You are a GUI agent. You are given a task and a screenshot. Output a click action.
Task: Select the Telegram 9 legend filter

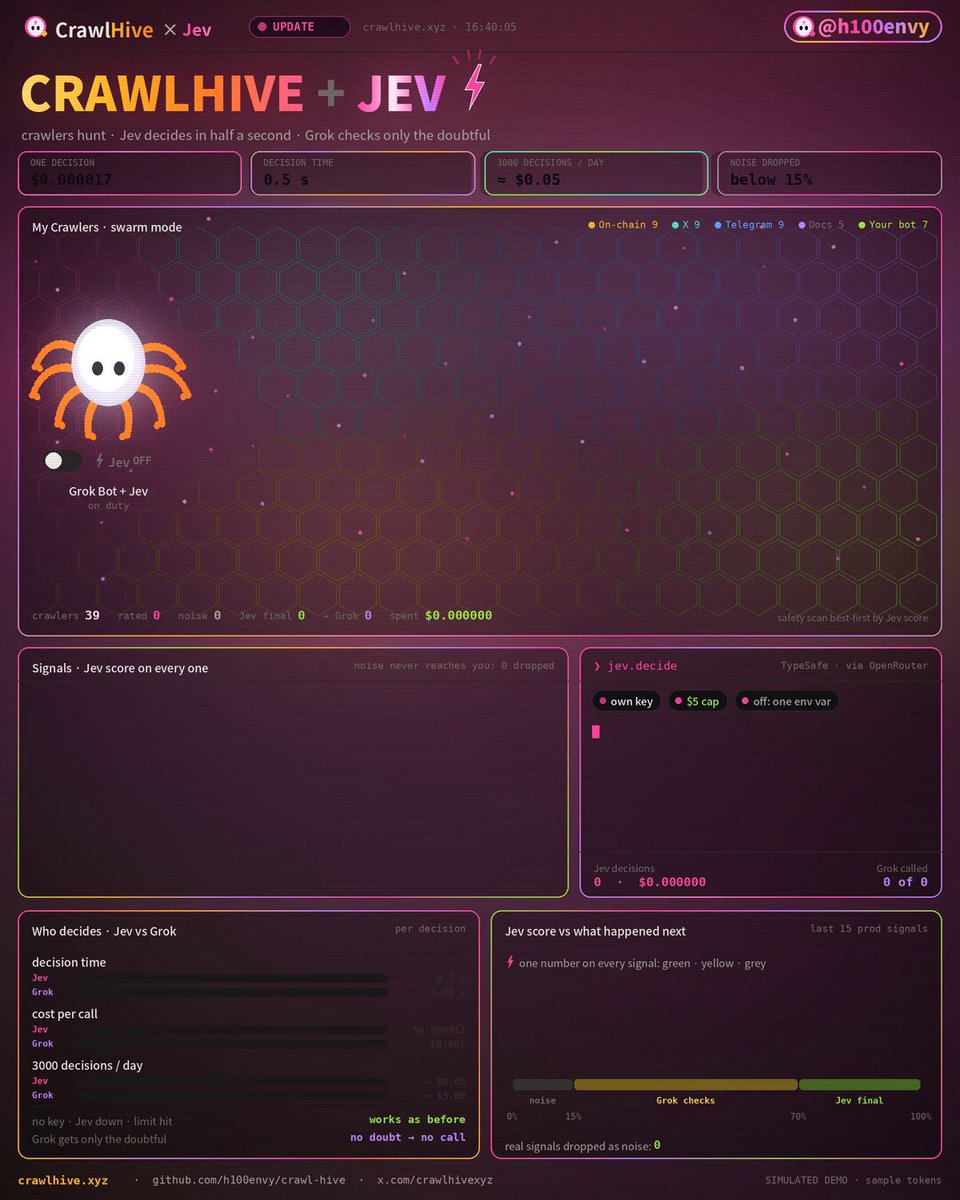point(749,225)
